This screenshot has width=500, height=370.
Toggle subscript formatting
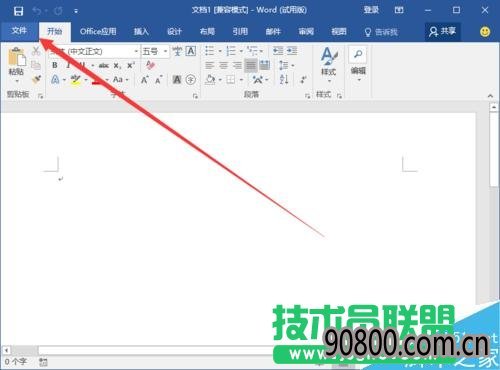pos(117,65)
